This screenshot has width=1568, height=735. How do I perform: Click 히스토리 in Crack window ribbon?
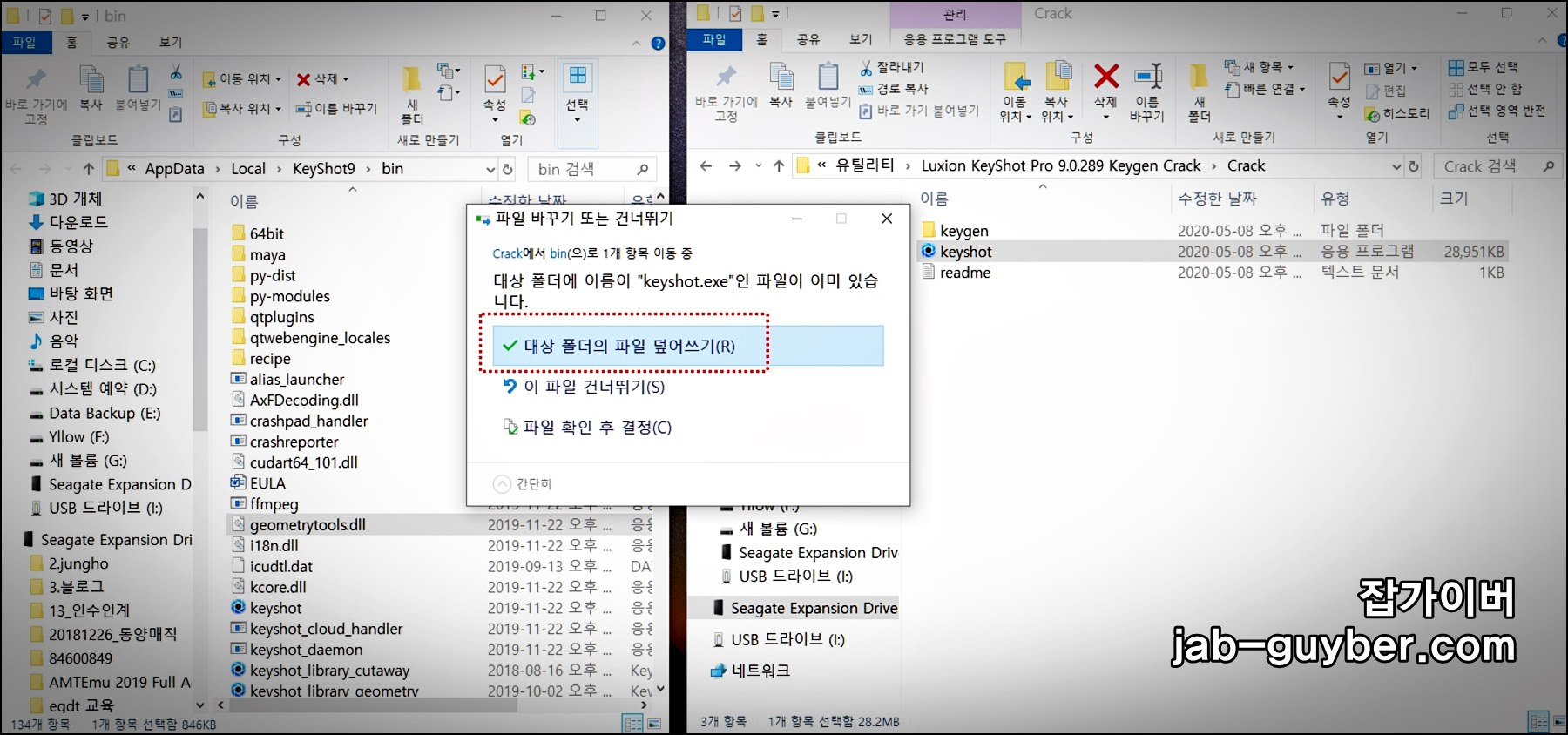(x=1397, y=114)
